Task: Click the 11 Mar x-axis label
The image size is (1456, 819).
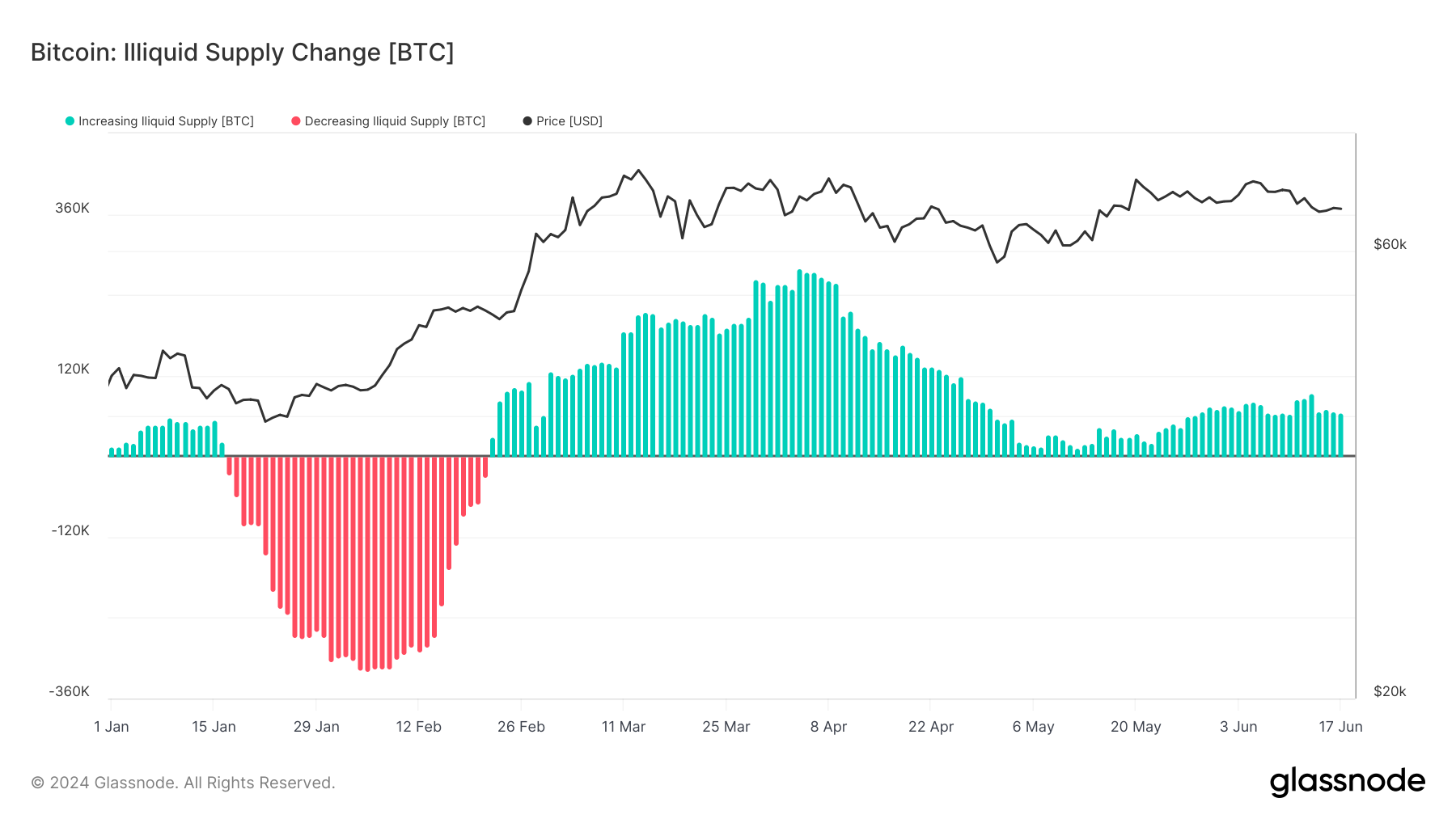Action: [x=624, y=727]
